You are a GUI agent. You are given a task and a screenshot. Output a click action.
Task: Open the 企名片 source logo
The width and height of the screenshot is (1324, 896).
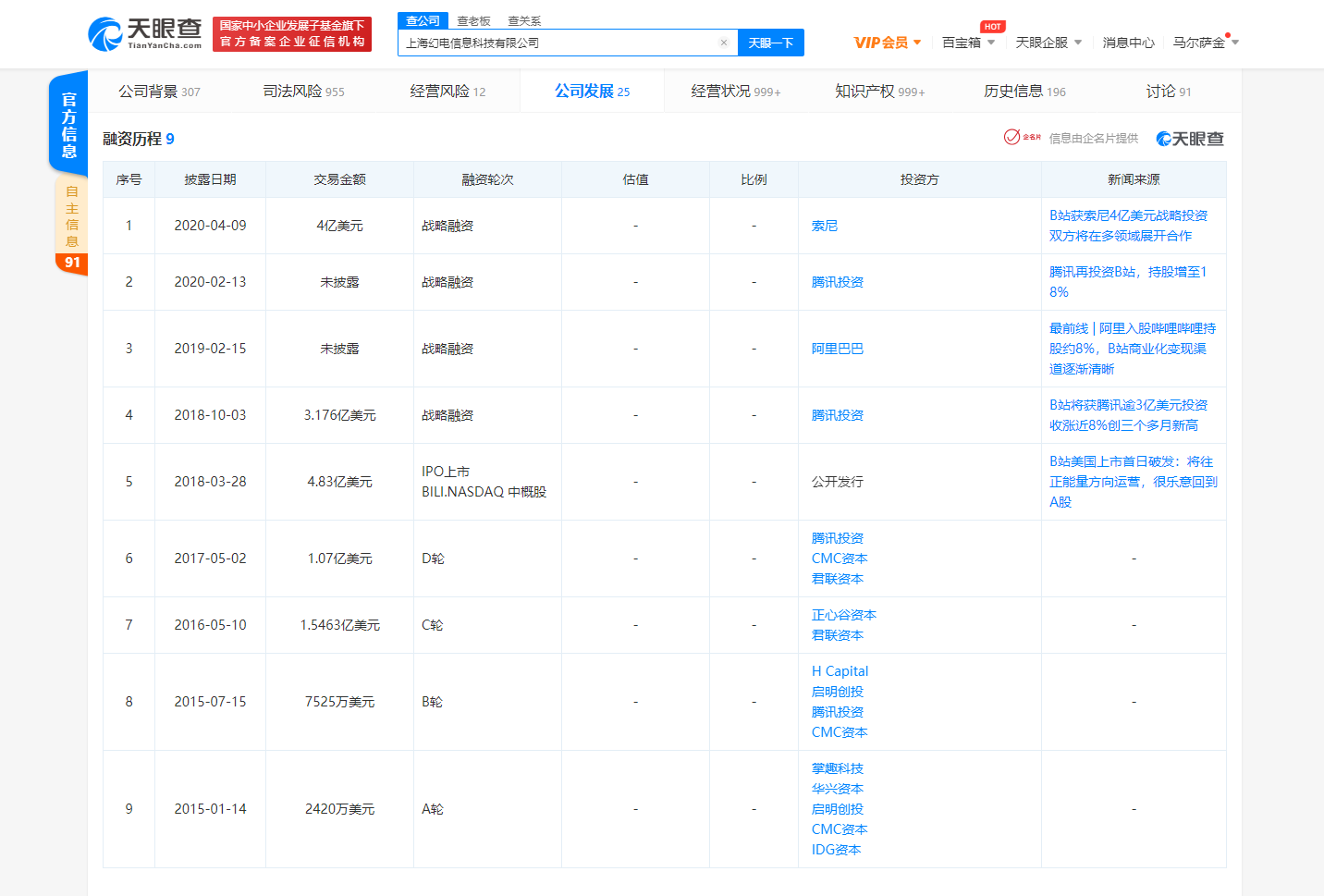pyautogui.click(x=1023, y=138)
